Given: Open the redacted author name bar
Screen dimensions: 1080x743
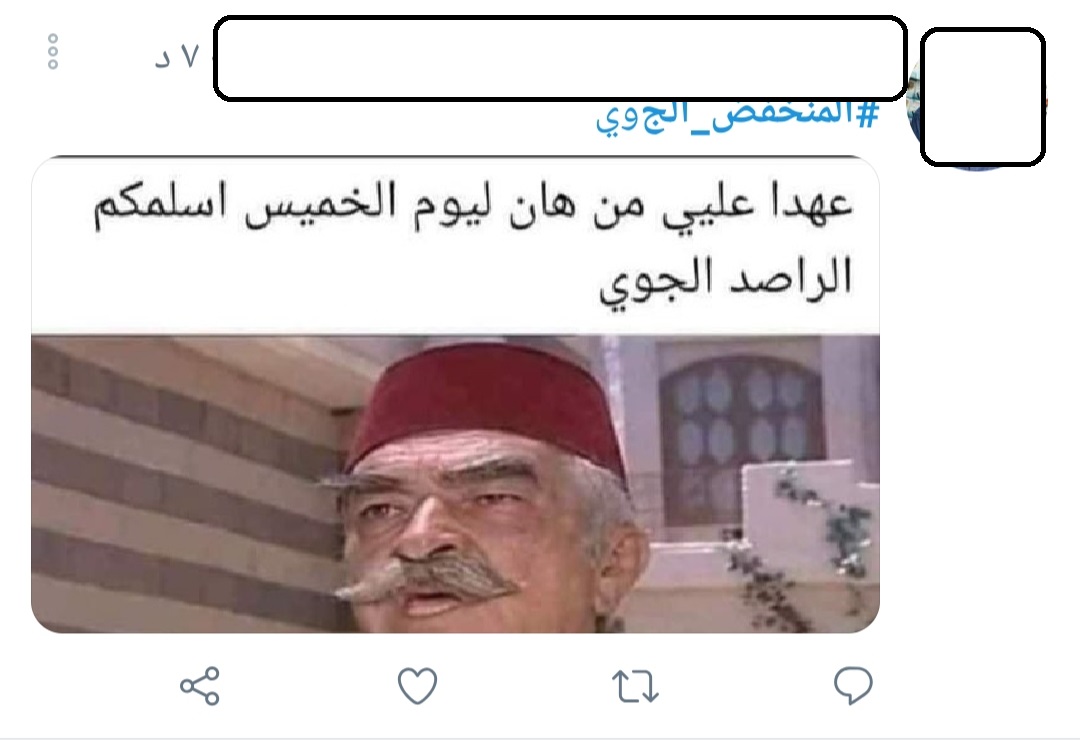Looking at the screenshot, I should click(560, 59).
